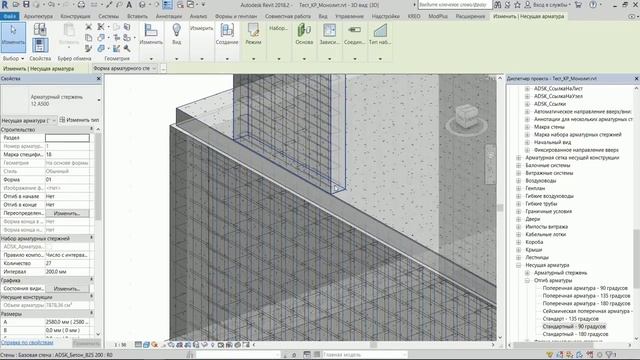Click the star favorites icon in title bar
The height and width of the screenshot is (360, 640).
517,5
